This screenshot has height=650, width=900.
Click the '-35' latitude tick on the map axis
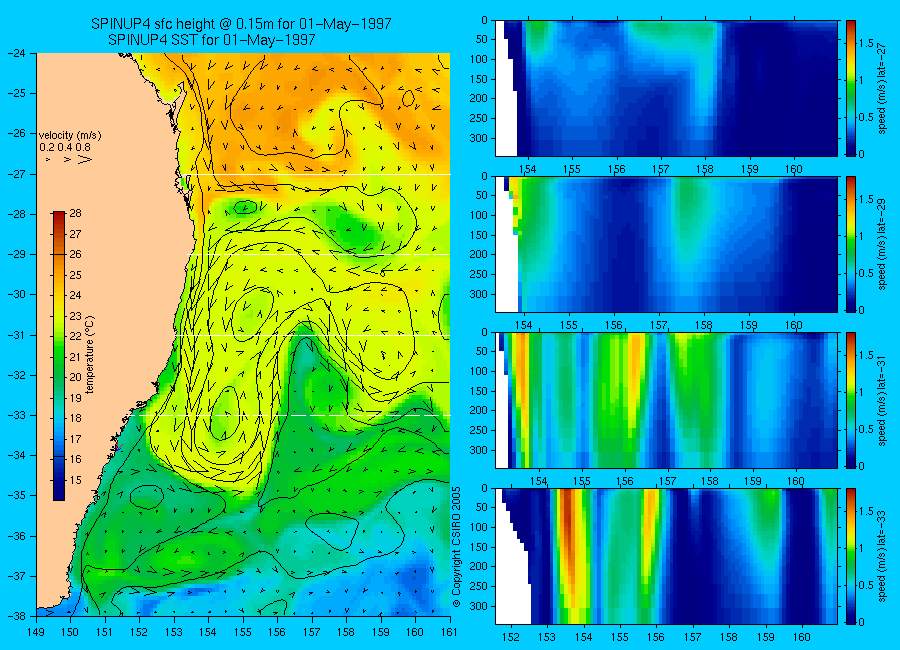(x=17, y=495)
